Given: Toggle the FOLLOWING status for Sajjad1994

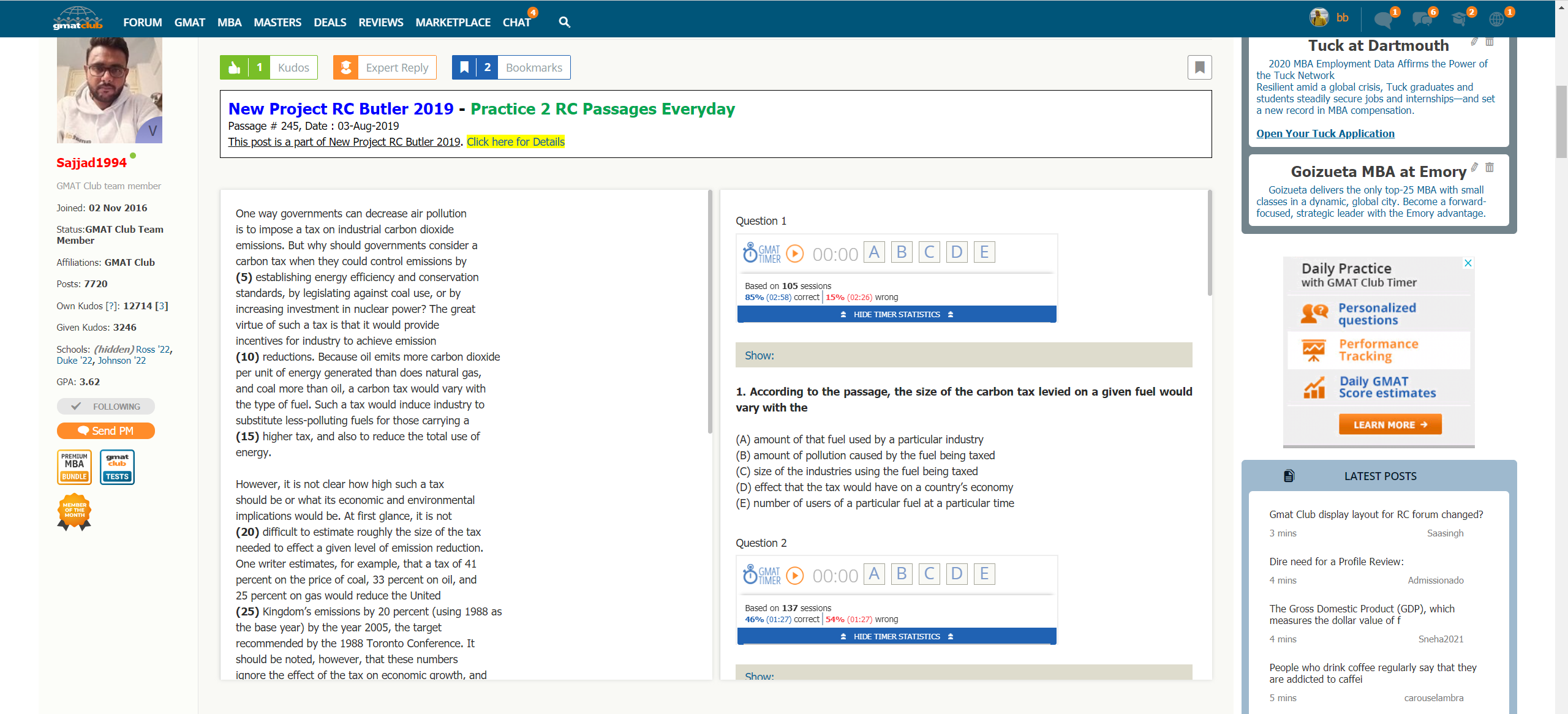Looking at the screenshot, I should (106, 407).
